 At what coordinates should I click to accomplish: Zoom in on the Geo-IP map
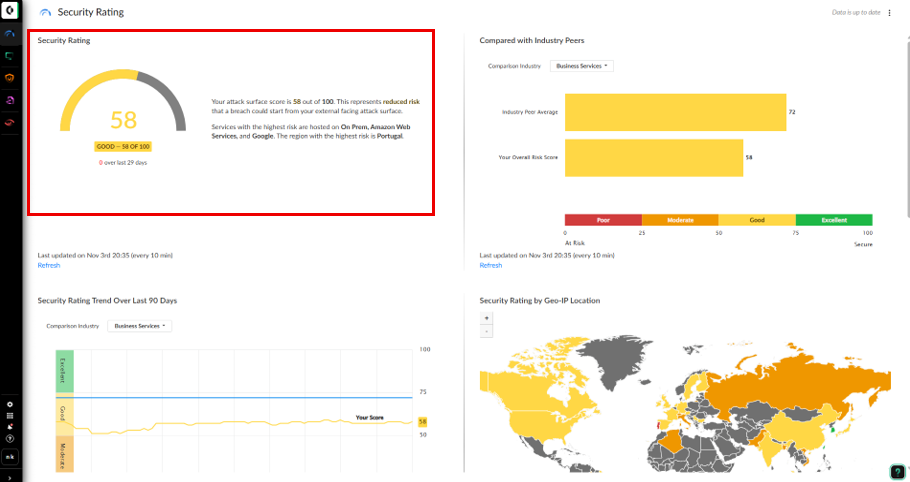click(x=487, y=318)
